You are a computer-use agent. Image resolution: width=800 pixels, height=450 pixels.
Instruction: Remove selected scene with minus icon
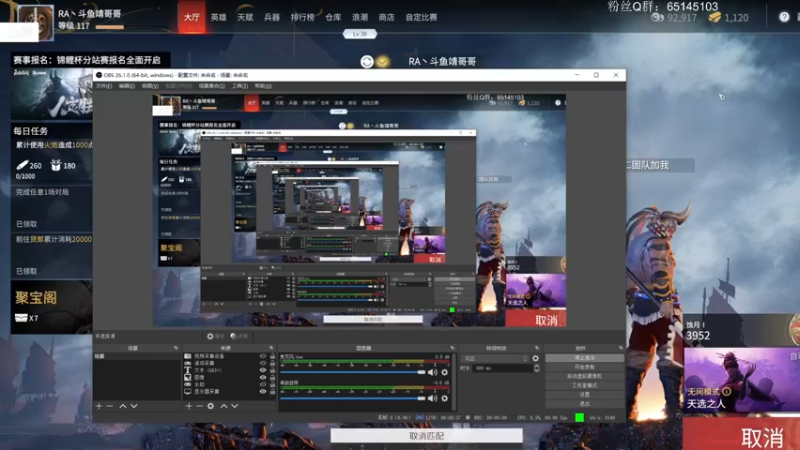tap(109, 406)
